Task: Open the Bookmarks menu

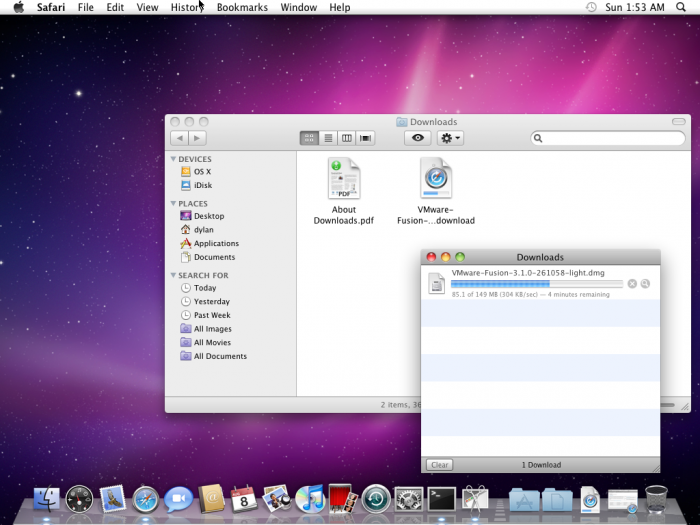Action: click(x=242, y=7)
